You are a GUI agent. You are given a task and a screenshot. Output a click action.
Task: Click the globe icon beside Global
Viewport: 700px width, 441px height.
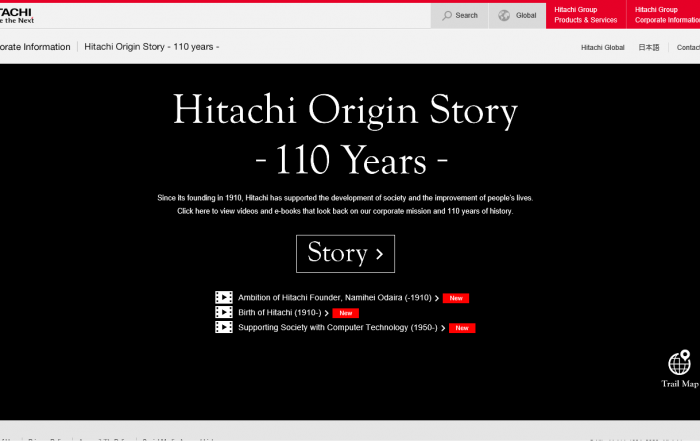(x=504, y=16)
